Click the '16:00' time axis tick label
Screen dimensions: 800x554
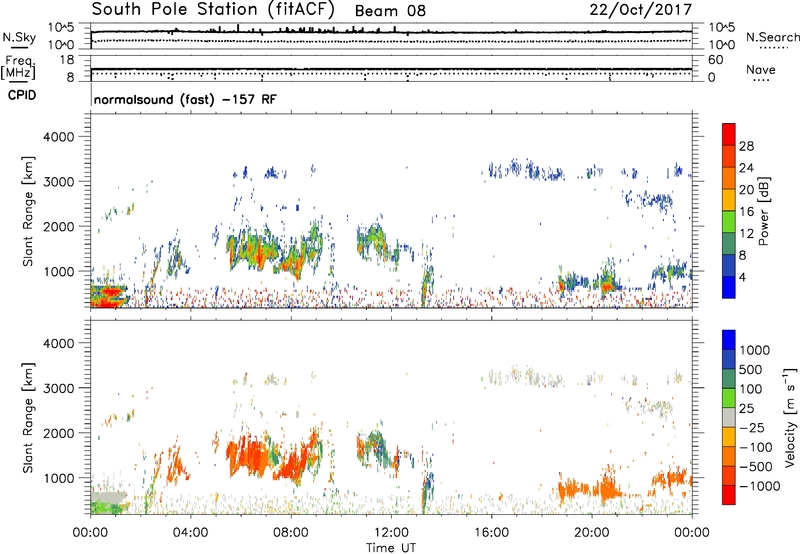(x=491, y=533)
